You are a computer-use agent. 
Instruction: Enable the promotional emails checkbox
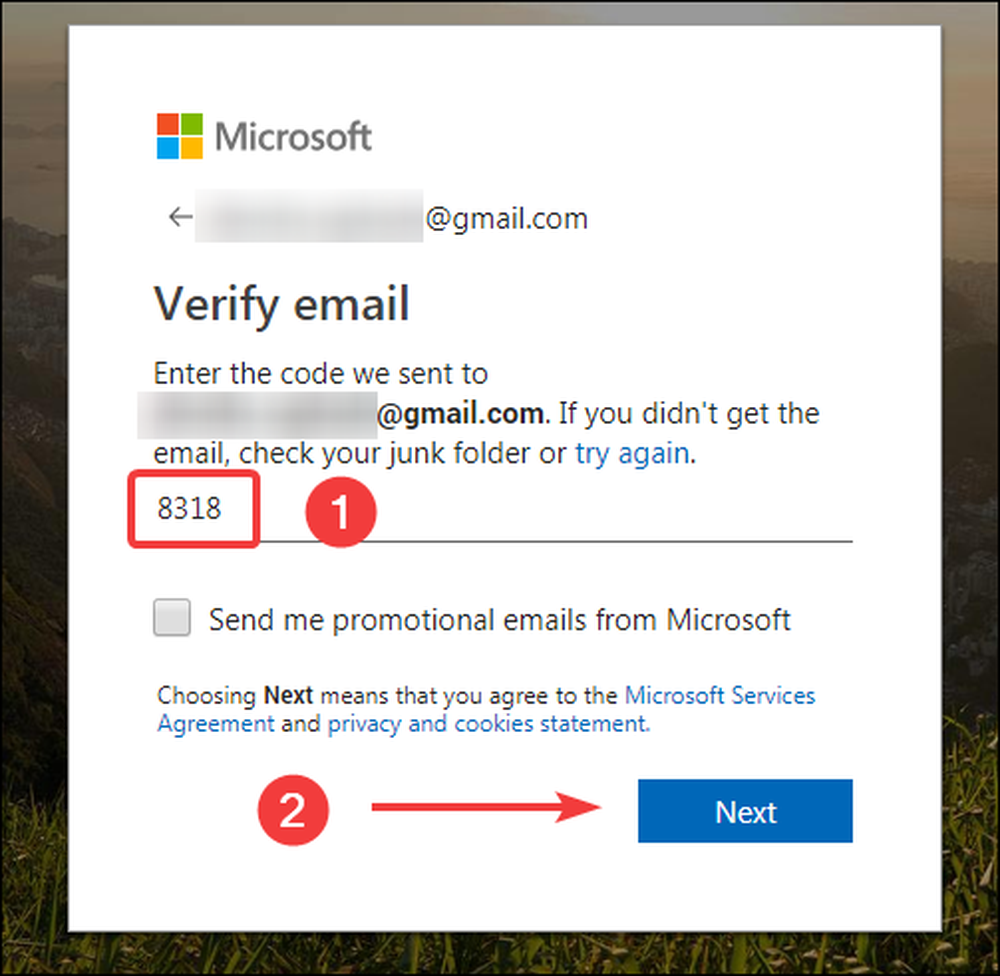tap(172, 617)
